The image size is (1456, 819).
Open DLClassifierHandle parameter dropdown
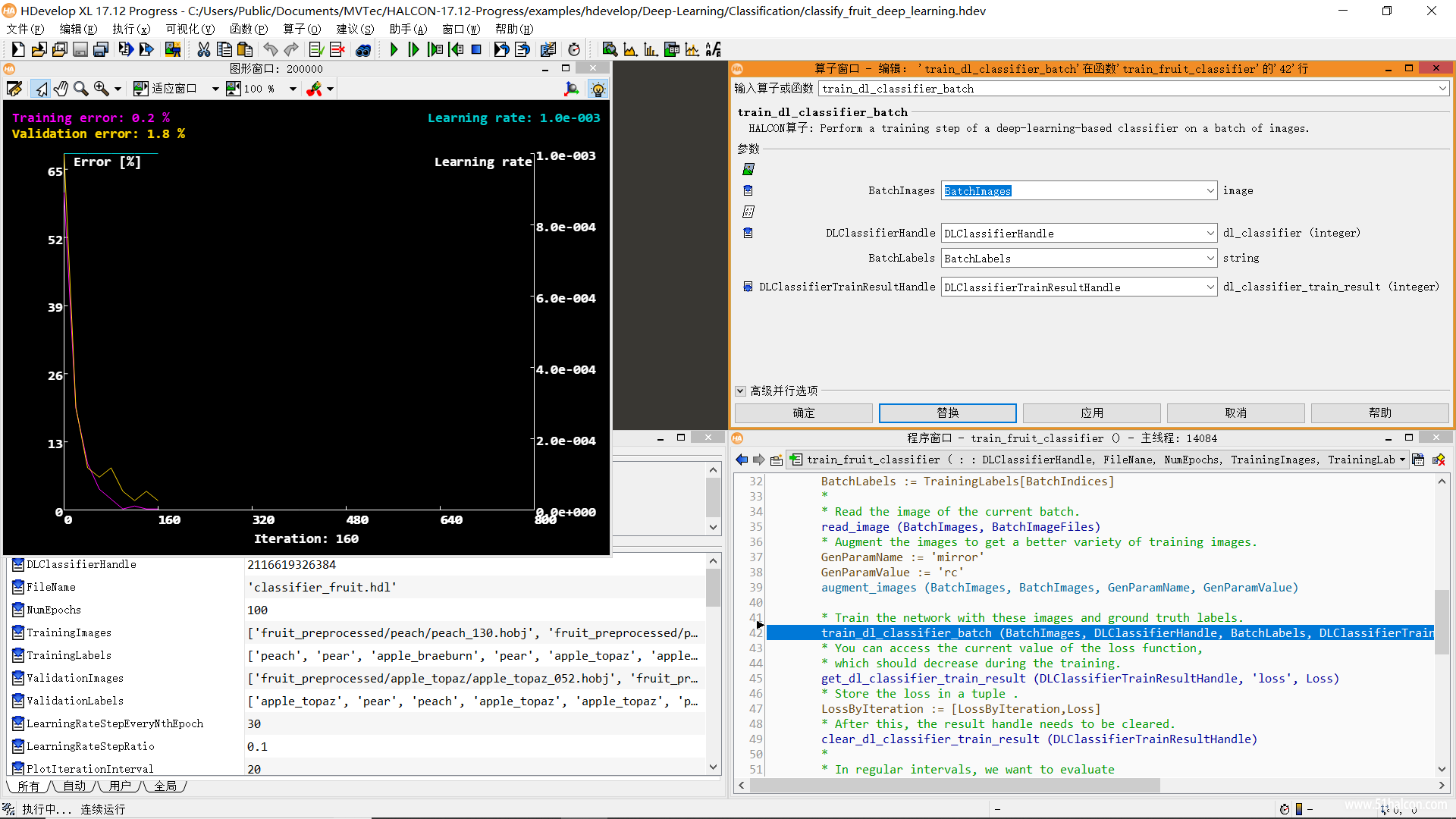1210,234
